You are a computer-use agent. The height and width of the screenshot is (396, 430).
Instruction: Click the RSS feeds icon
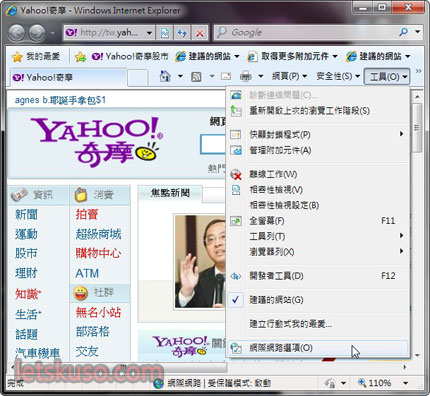pos(196,77)
